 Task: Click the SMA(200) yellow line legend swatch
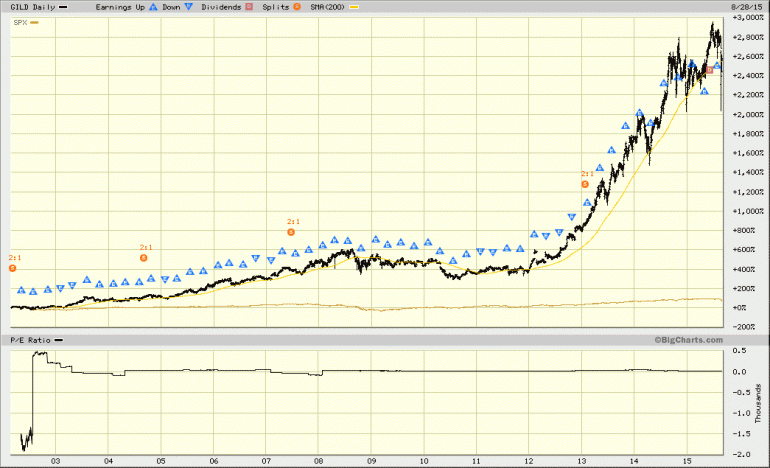(x=354, y=7)
